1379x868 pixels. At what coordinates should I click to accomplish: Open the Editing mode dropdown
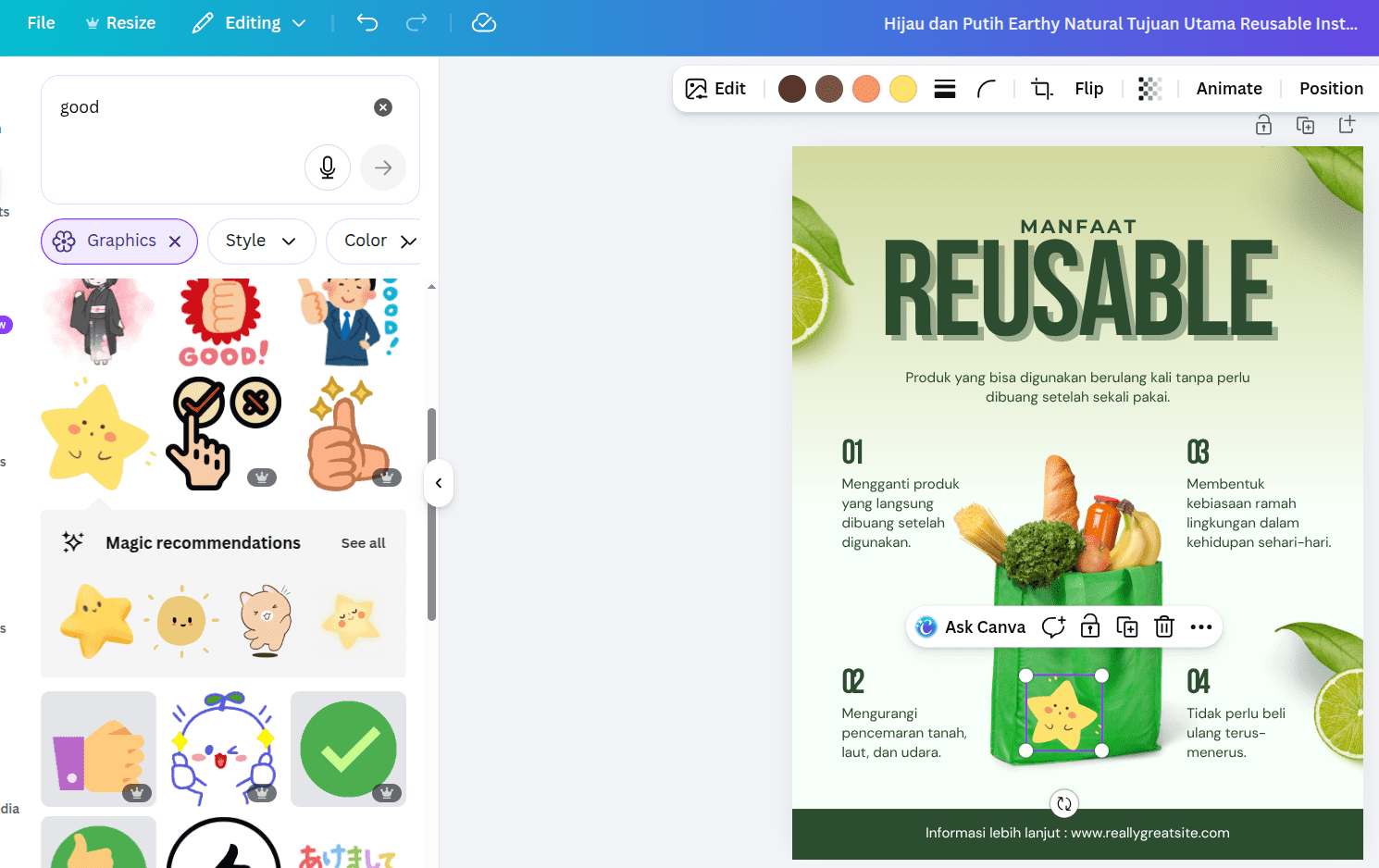248,22
